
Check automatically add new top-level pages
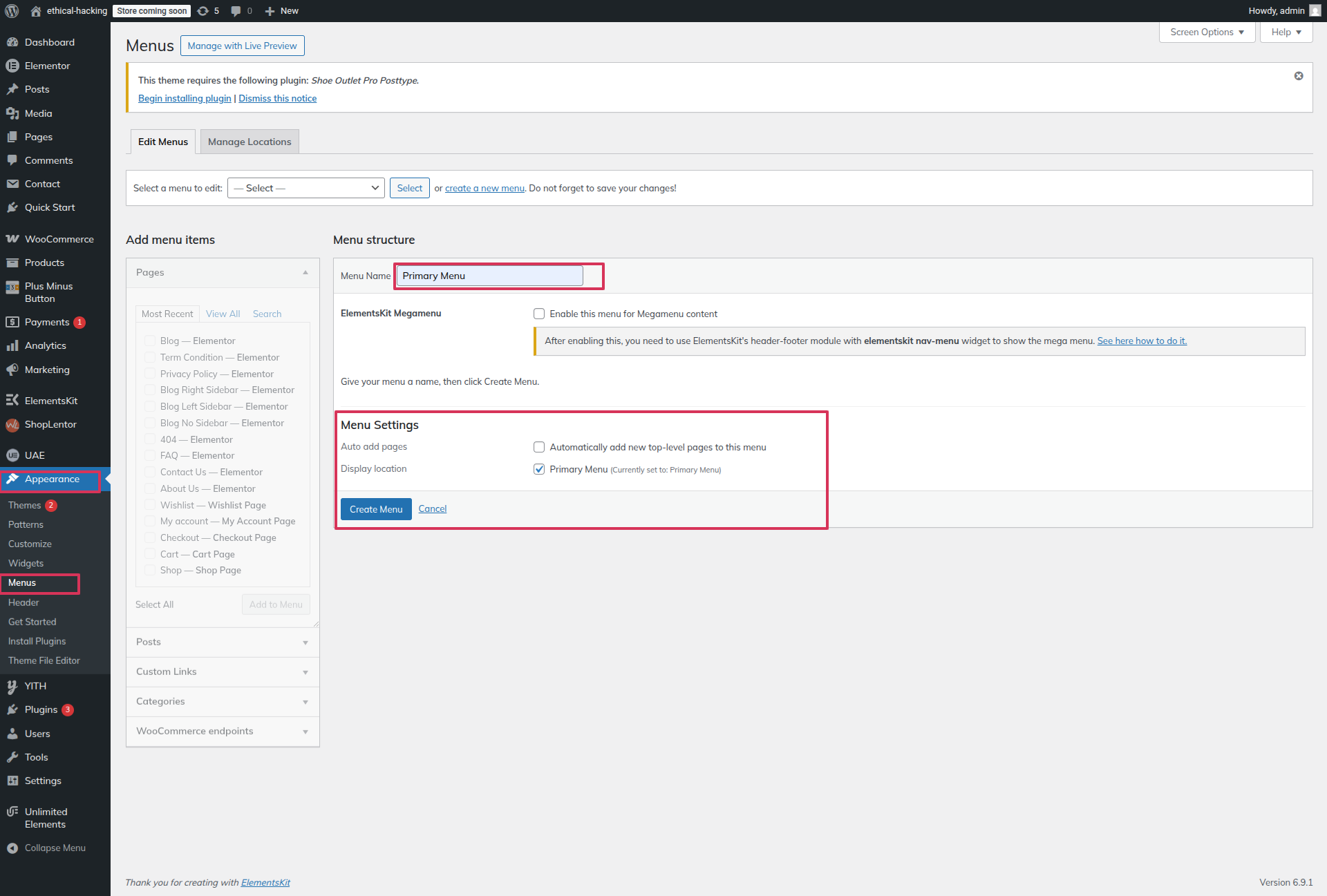539,447
